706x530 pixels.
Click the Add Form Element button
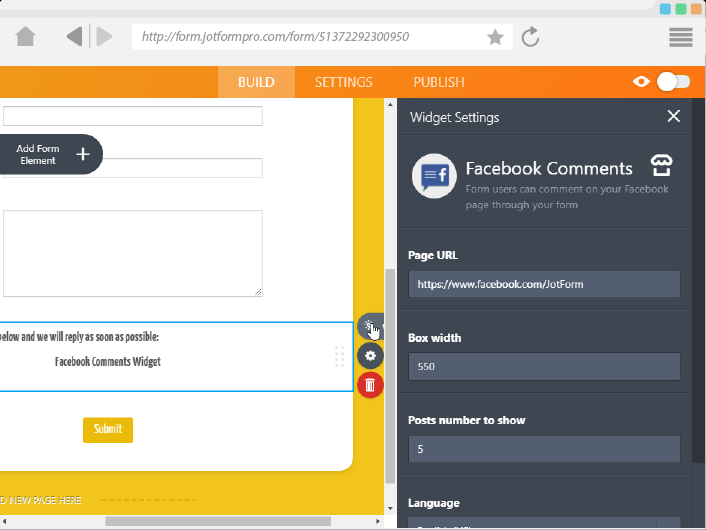(x=51, y=154)
